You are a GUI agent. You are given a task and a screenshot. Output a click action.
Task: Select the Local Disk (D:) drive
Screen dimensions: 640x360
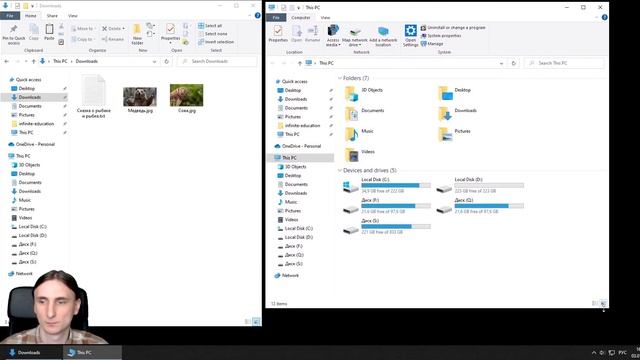[480, 185]
